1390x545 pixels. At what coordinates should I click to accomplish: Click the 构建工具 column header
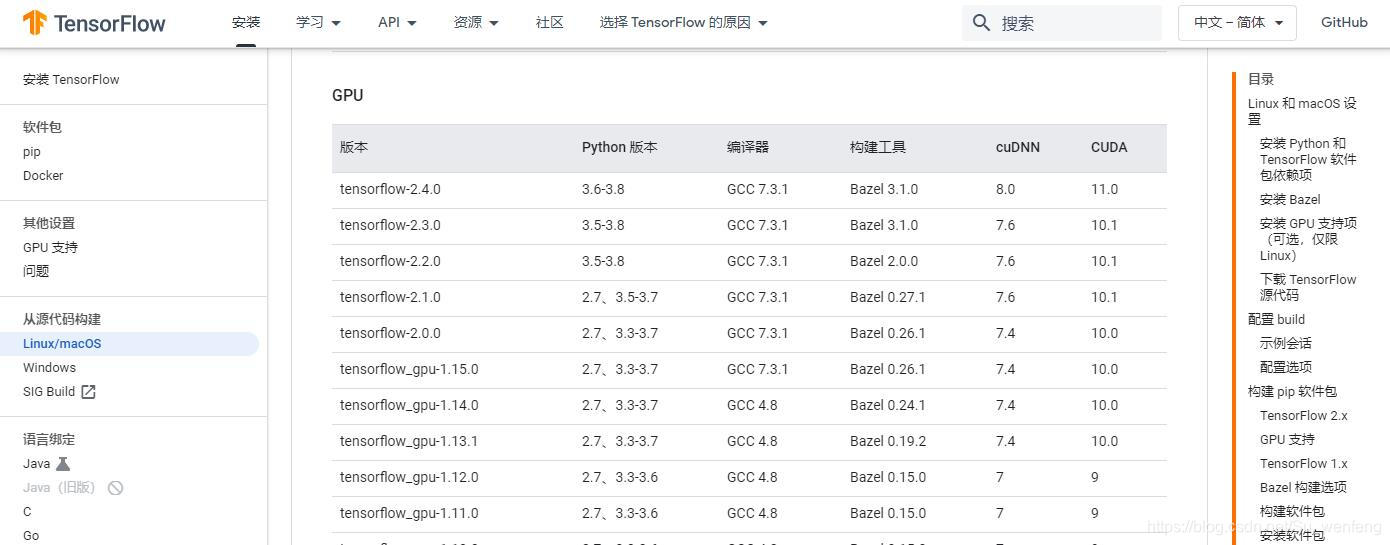click(878, 147)
